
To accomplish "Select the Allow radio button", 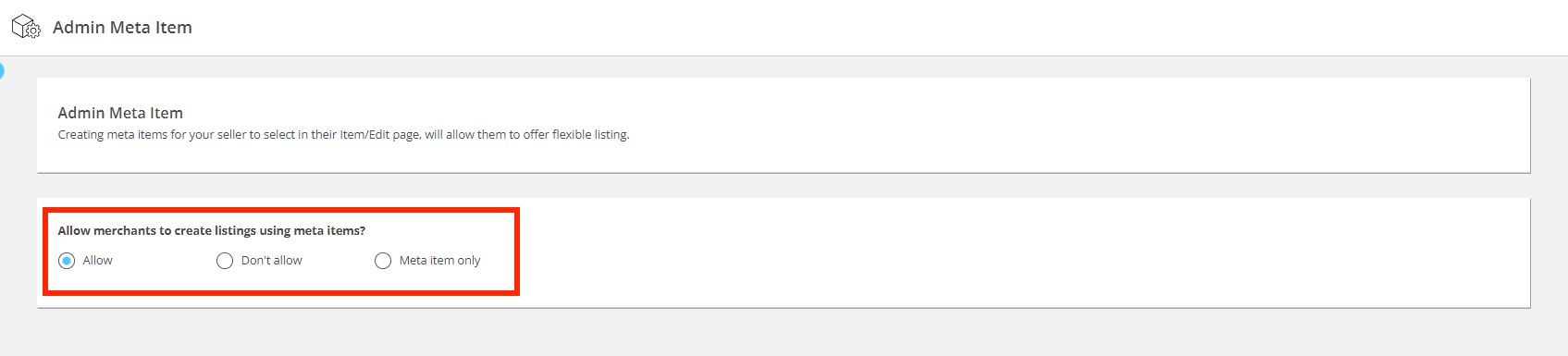I will pos(67,261).
